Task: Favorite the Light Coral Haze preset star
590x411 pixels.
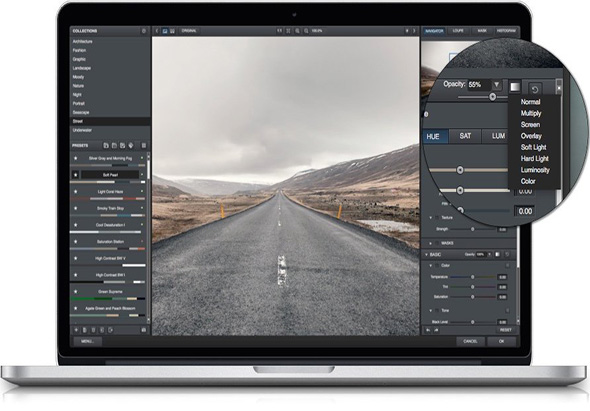Action: [76, 192]
